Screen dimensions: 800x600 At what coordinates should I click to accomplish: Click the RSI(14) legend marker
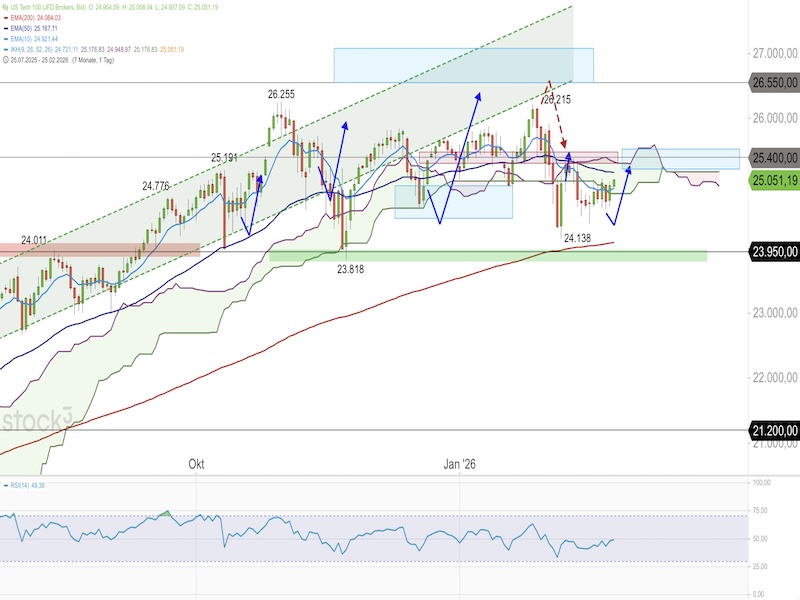coord(5,486)
